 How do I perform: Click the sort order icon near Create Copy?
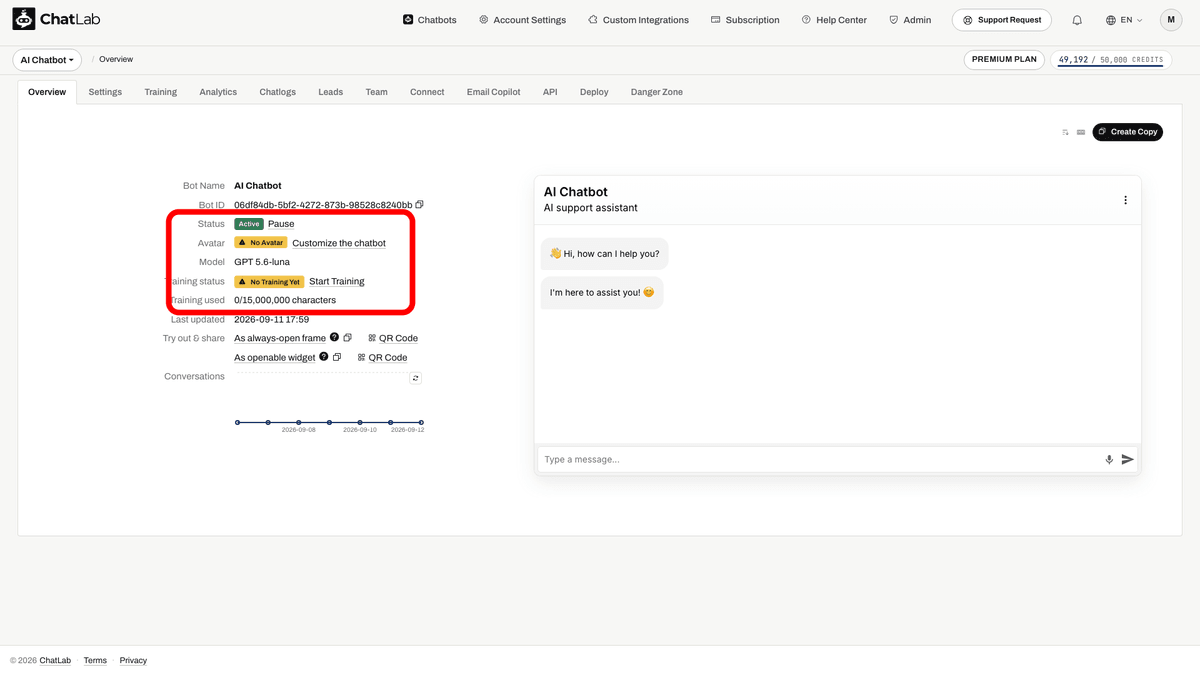point(1066,132)
